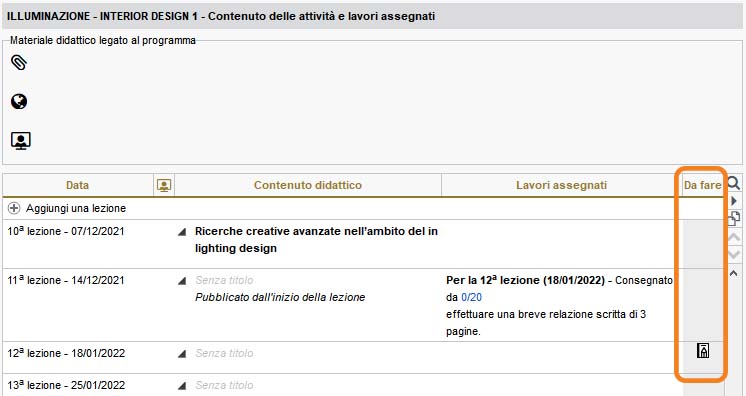Click the Lavori assegnati column header
The height and width of the screenshot is (396, 746).
tap(561, 185)
